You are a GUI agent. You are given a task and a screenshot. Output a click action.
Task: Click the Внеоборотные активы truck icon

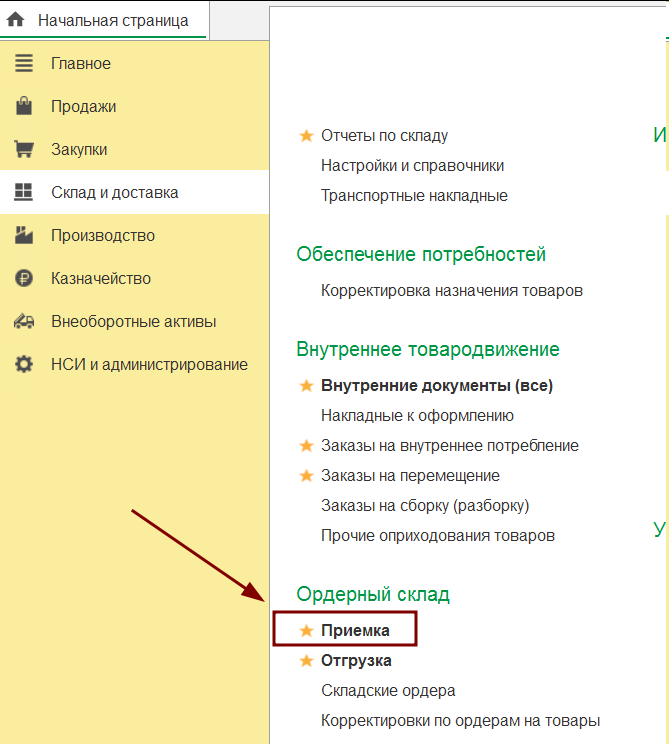[24, 321]
